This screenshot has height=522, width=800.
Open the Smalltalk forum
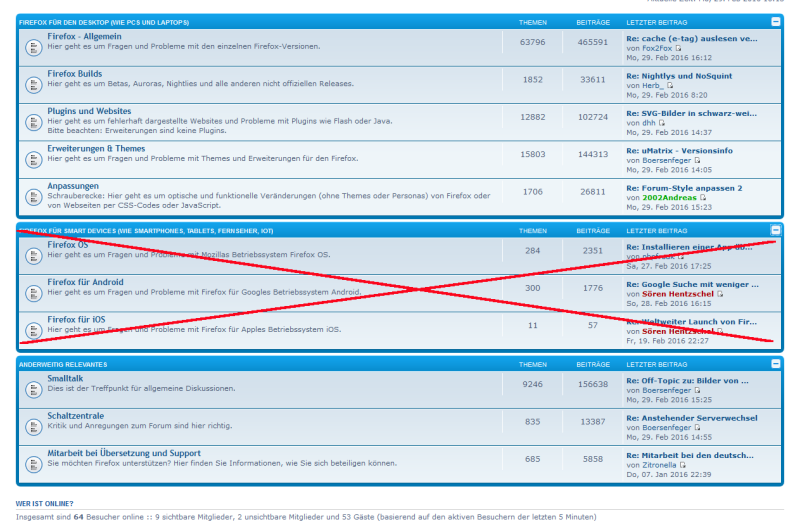(x=65, y=378)
